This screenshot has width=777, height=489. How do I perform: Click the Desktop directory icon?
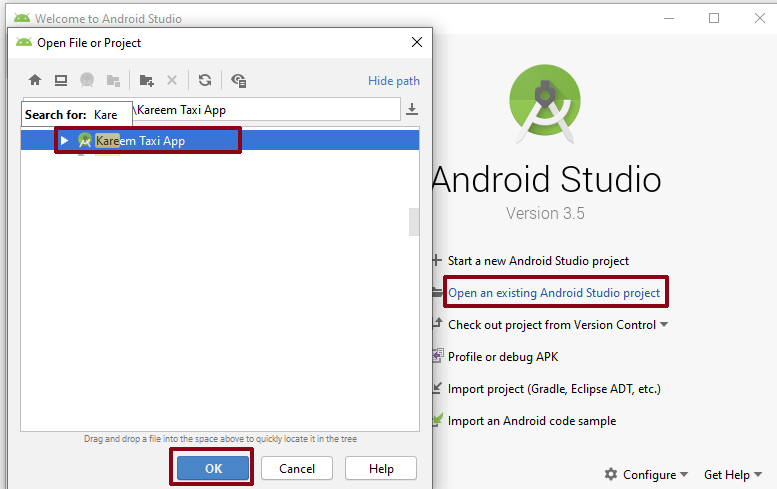tap(61, 81)
